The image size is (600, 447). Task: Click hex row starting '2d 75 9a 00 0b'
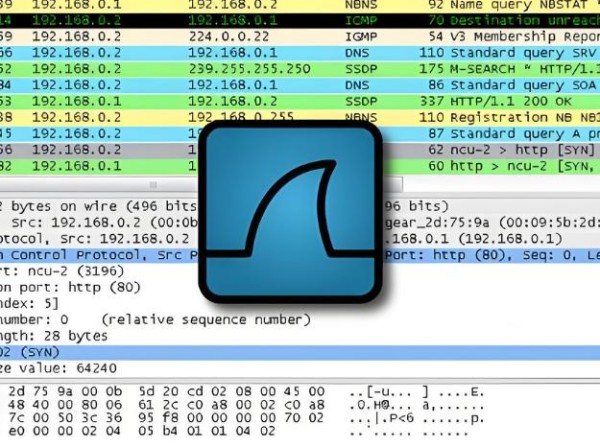tap(166, 392)
